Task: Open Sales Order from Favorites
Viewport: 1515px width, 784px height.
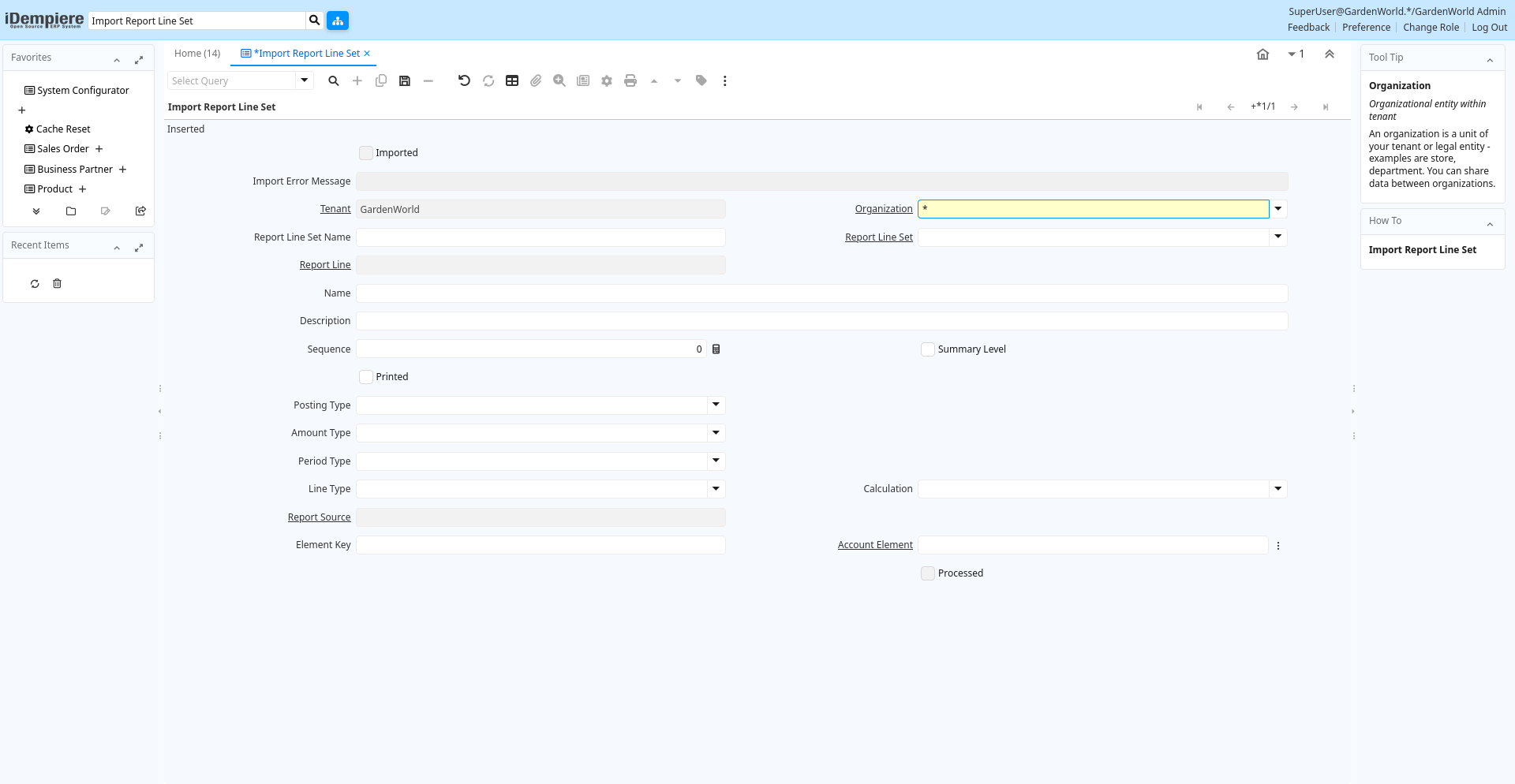Action: [63, 149]
